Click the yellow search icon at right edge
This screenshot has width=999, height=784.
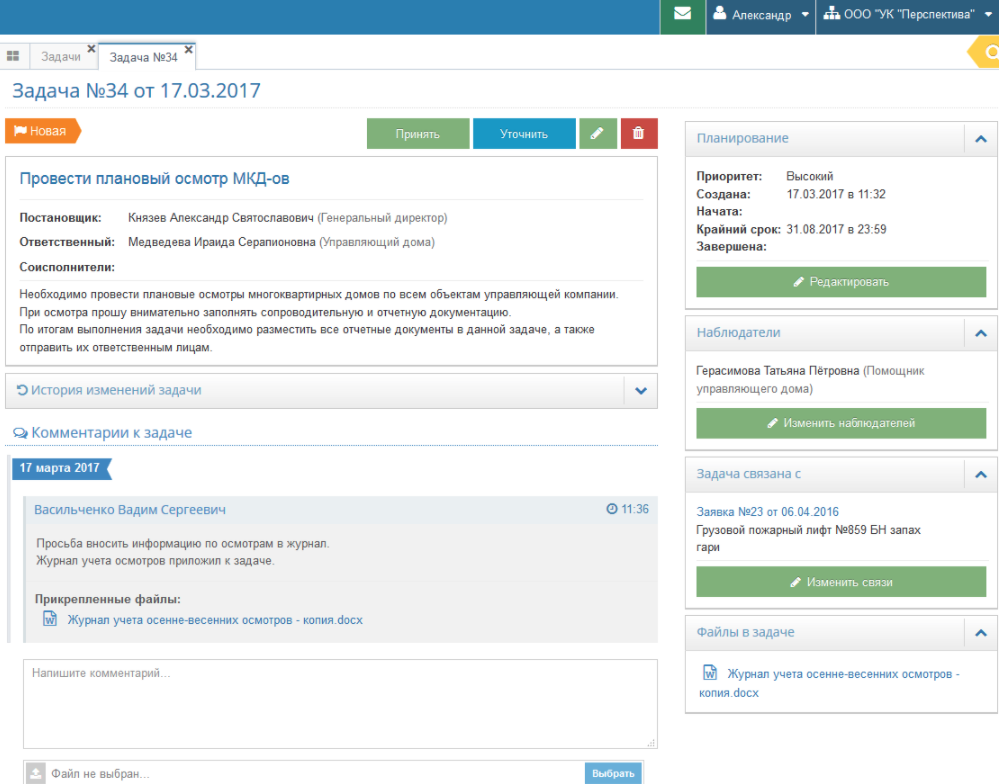pyautogui.click(x=990, y=53)
